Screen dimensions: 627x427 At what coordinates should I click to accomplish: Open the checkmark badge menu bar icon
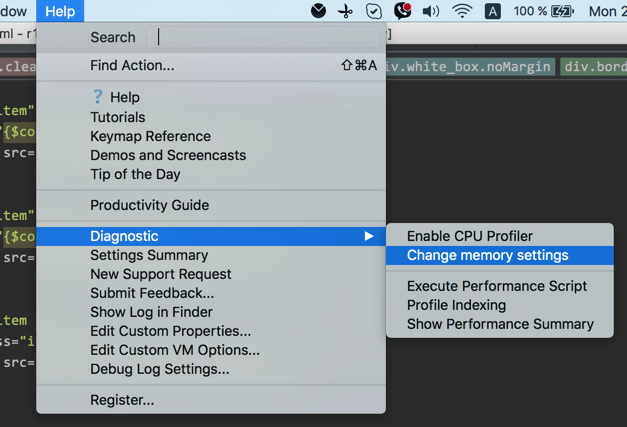pyautogui.click(x=373, y=11)
